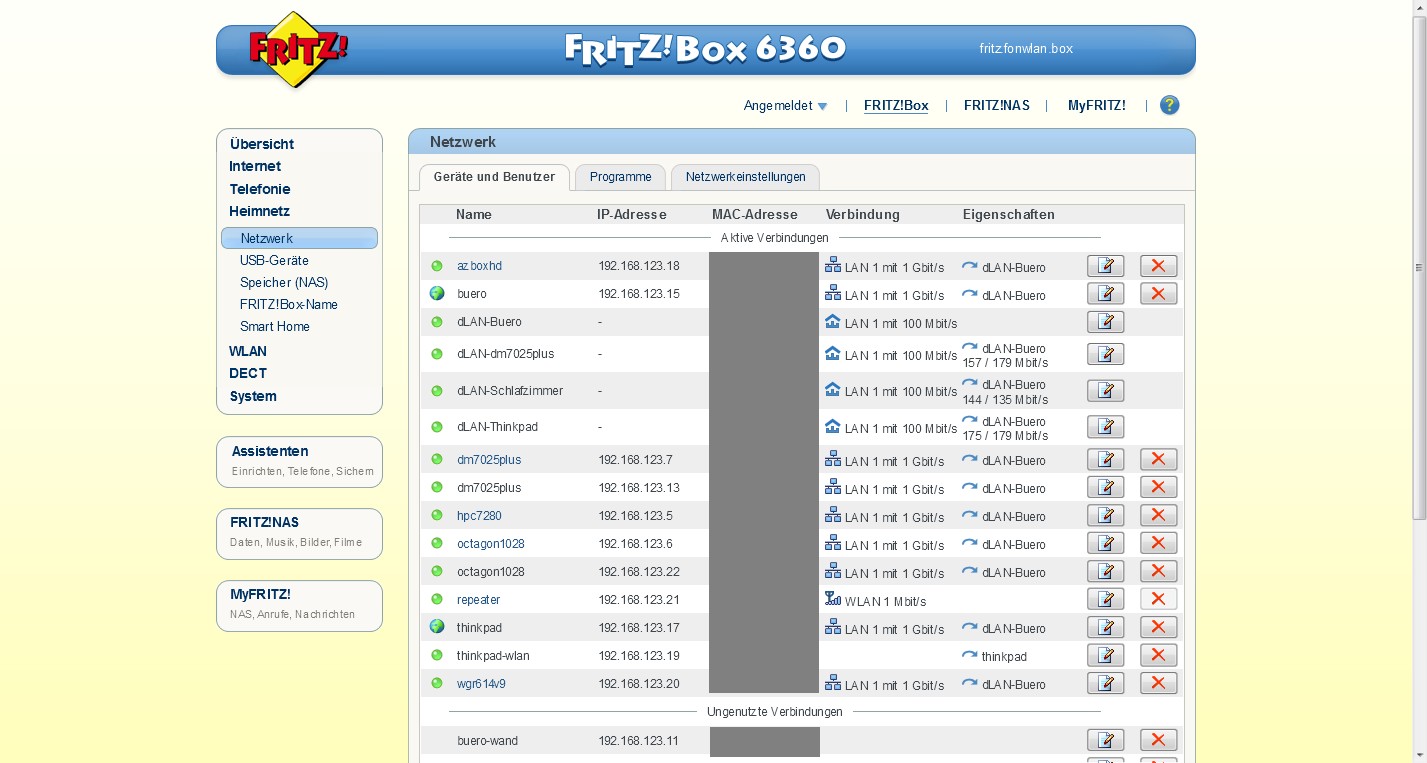This screenshot has height=763, width=1427.
Task: Open Speicher (NAS) submenu item
Action: coord(284,282)
